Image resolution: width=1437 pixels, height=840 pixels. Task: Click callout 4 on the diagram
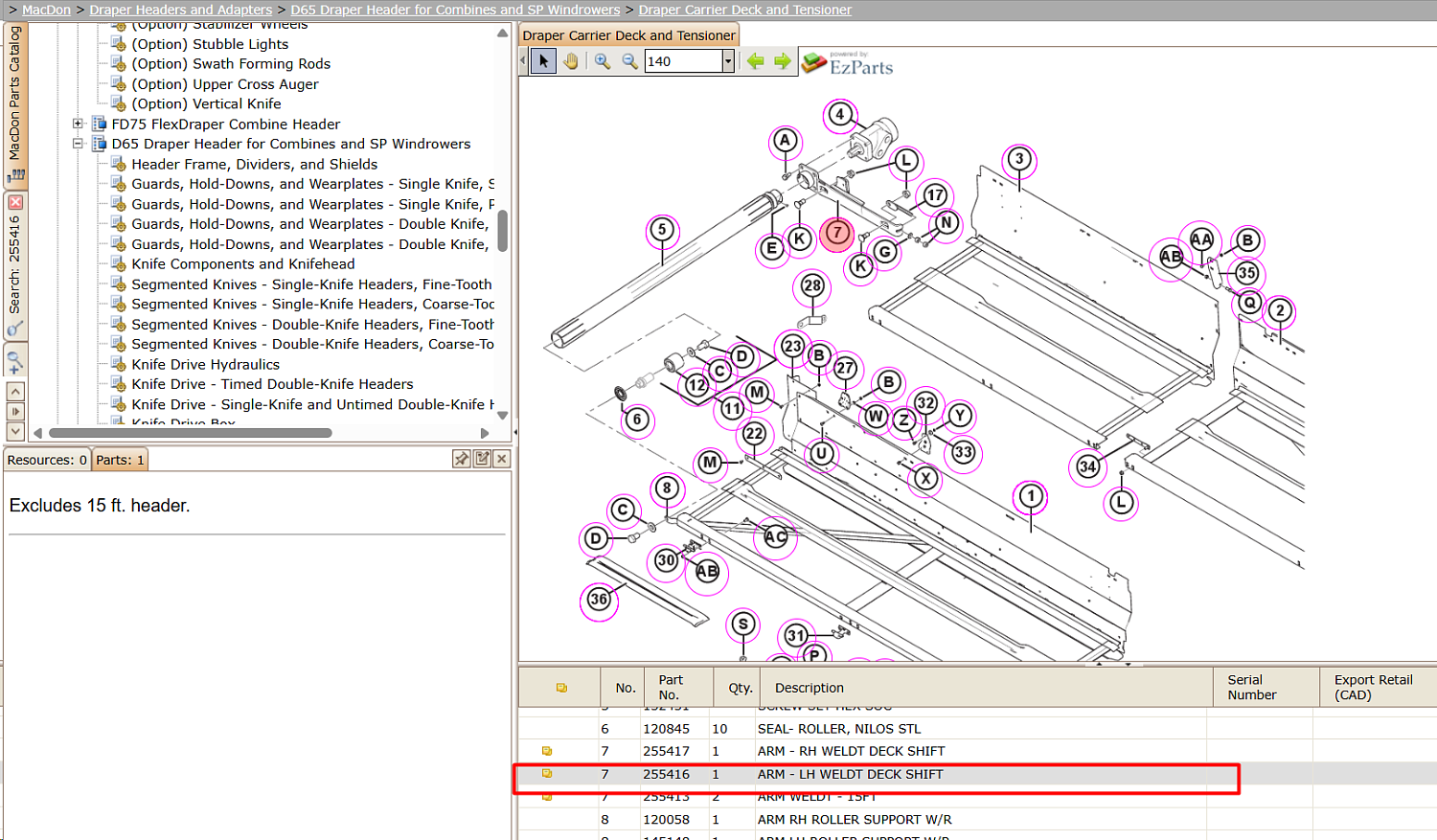coord(840,115)
